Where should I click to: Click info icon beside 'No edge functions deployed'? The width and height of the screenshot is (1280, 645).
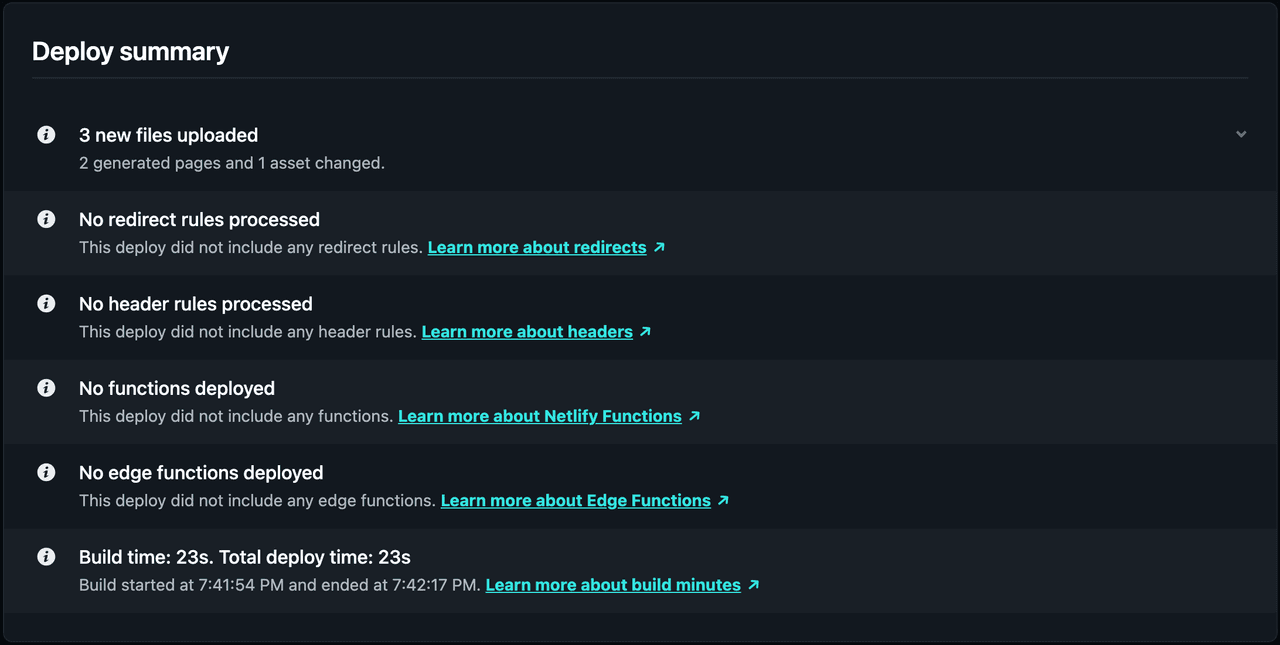pyautogui.click(x=46, y=472)
